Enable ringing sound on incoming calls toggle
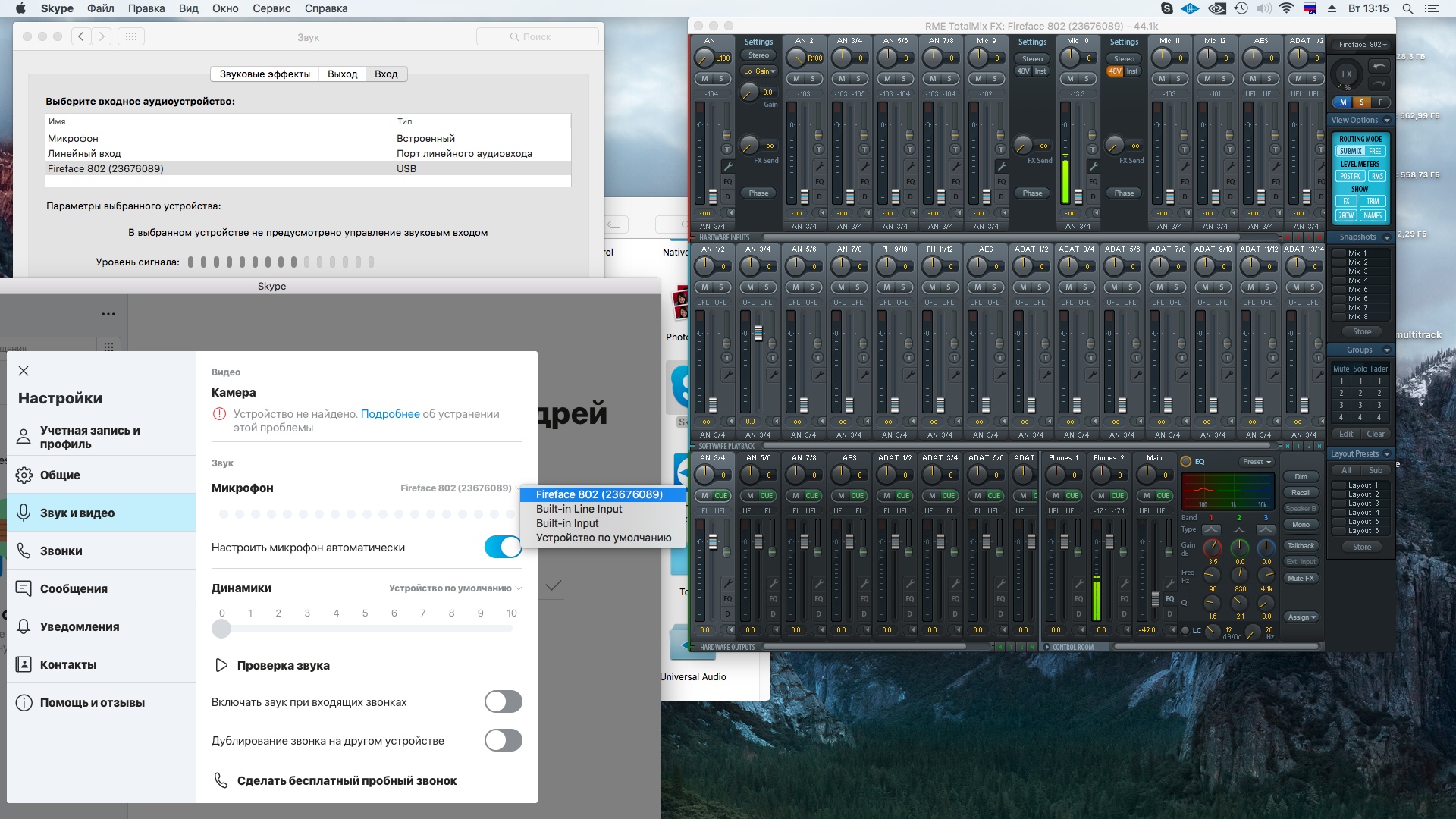The width and height of the screenshot is (1456, 819). [503, 701]
